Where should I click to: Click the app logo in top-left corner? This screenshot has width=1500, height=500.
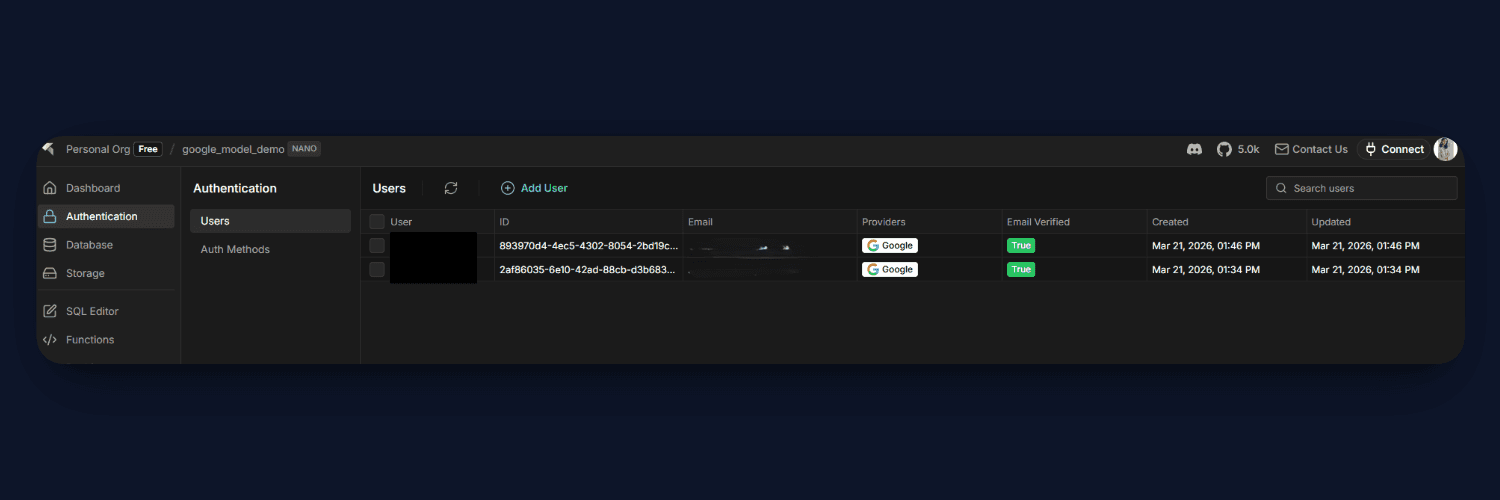point(48,149)
